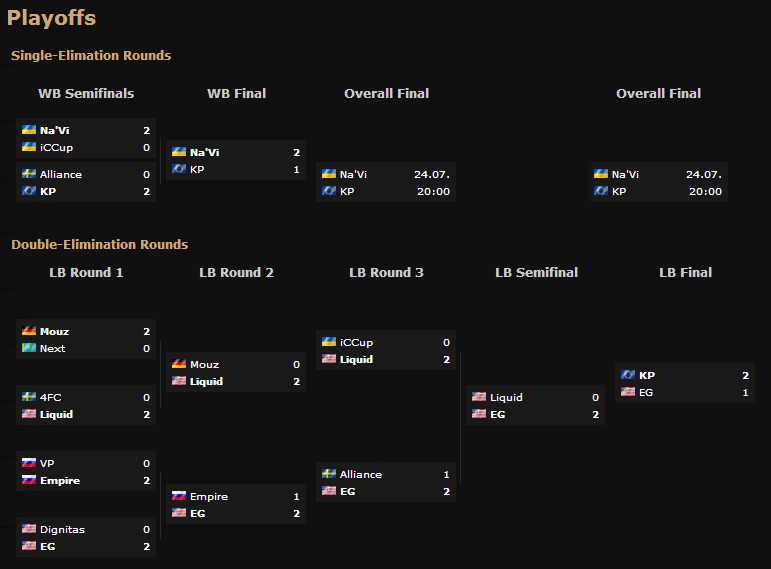
Task: Click Liquid in the LB Semifinal match
Action: pyautogui.click(x=506, y=397)
